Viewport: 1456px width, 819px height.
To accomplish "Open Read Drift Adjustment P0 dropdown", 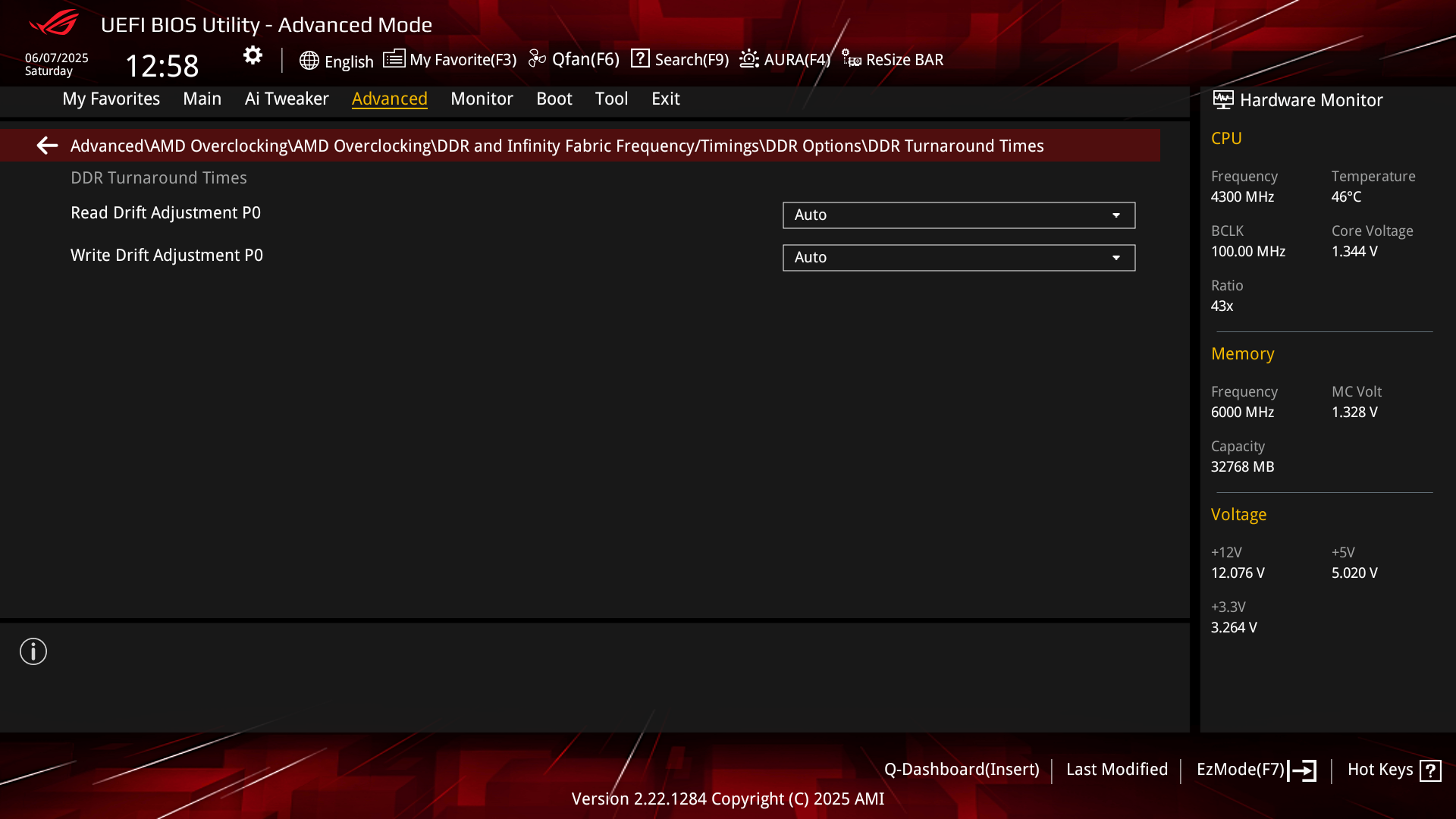I will pos(959,215).
